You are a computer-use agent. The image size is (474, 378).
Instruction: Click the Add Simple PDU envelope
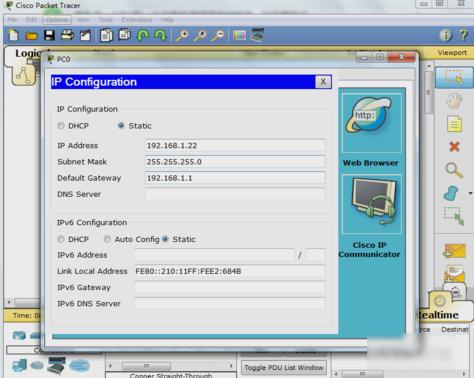tap(455, 251)
